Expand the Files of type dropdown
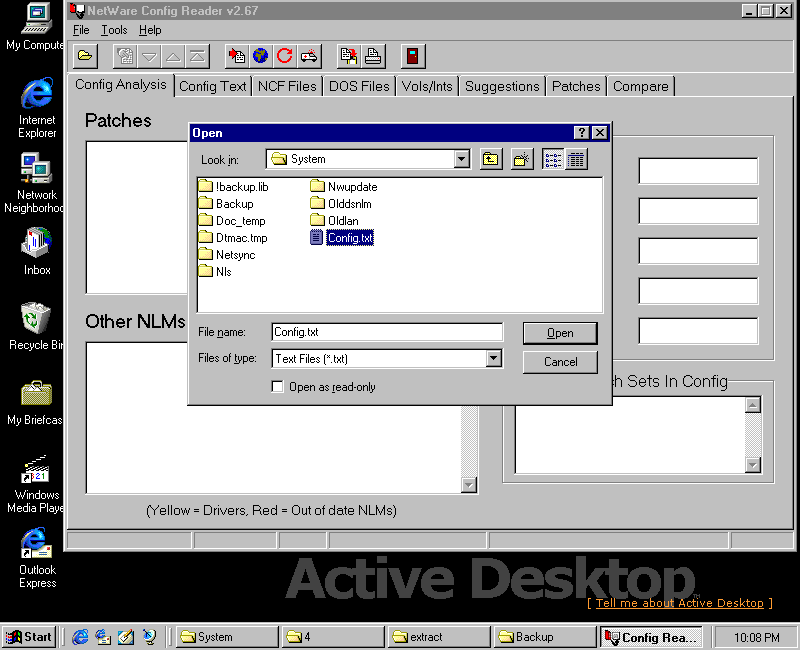 pos(493,358)
